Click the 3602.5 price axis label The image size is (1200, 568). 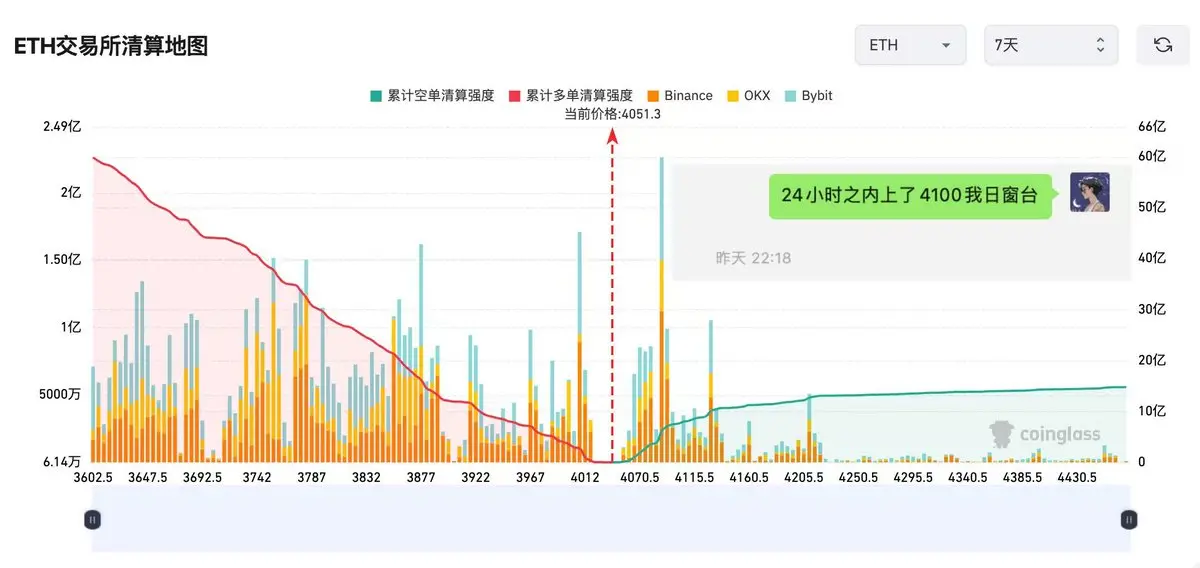[93, 478]
